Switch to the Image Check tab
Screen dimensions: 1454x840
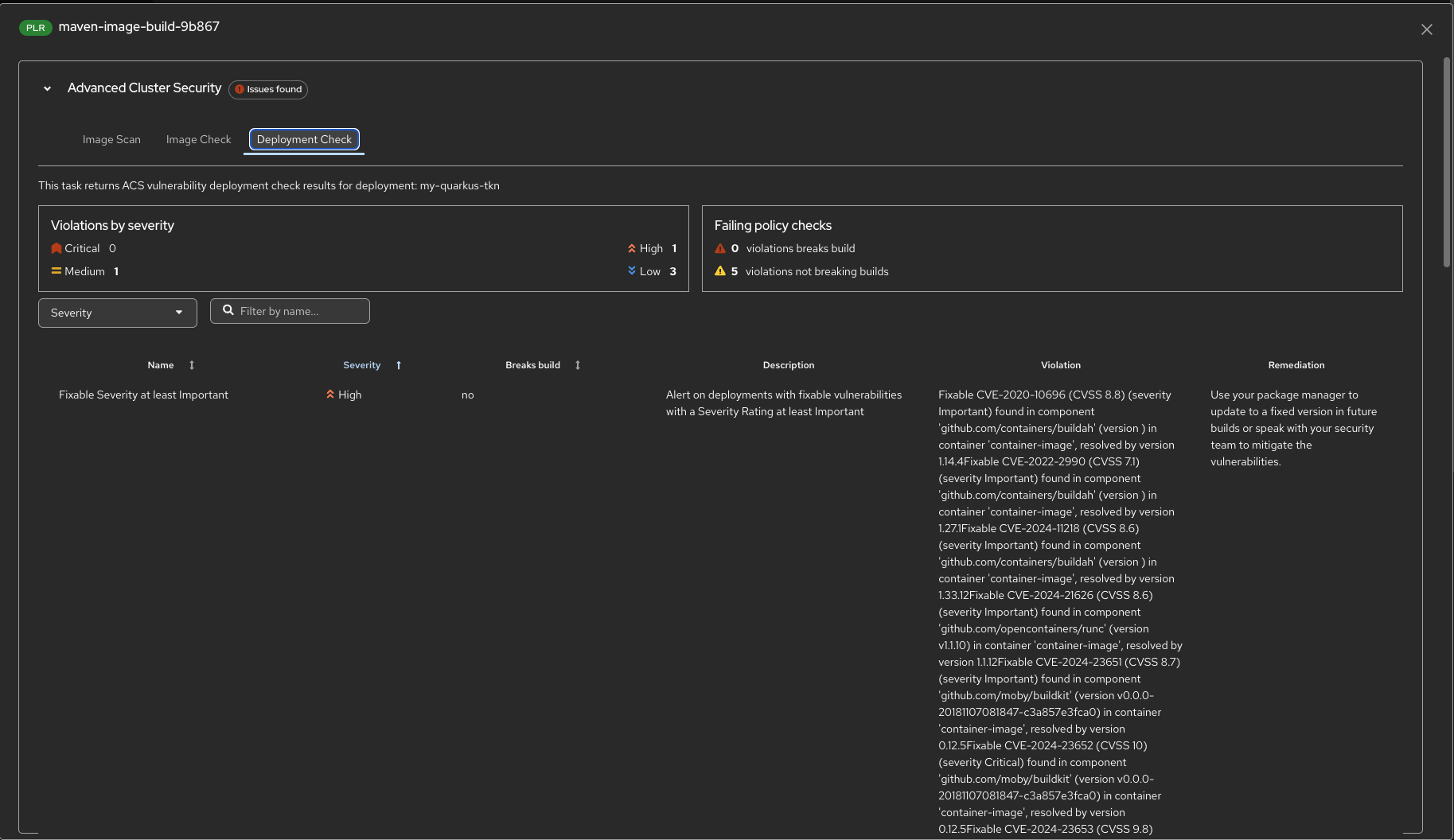pyautogui.click(x=198, y=140)
